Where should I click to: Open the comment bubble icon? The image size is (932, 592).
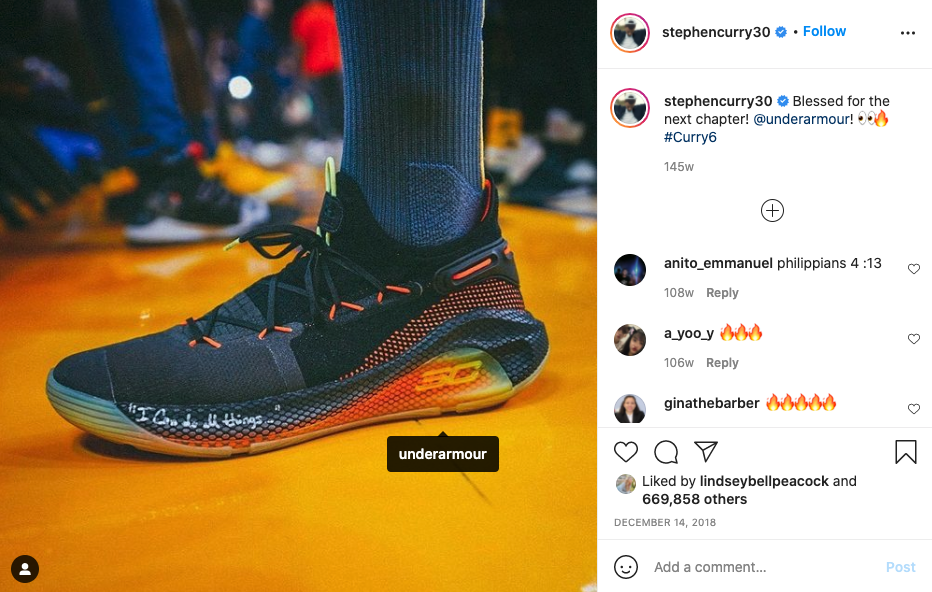[x=666, y=452]
